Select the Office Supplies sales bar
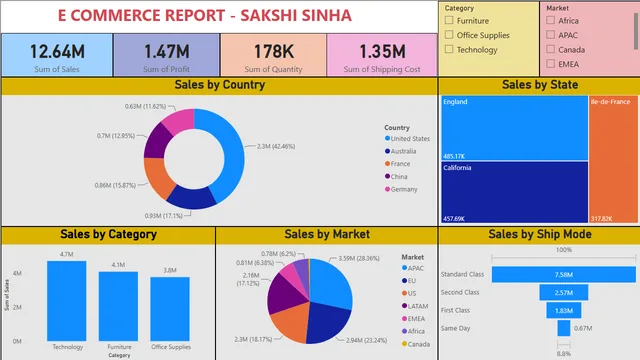Screen dimensions: 640x360 pyautogui.click(x=170, y=309)
